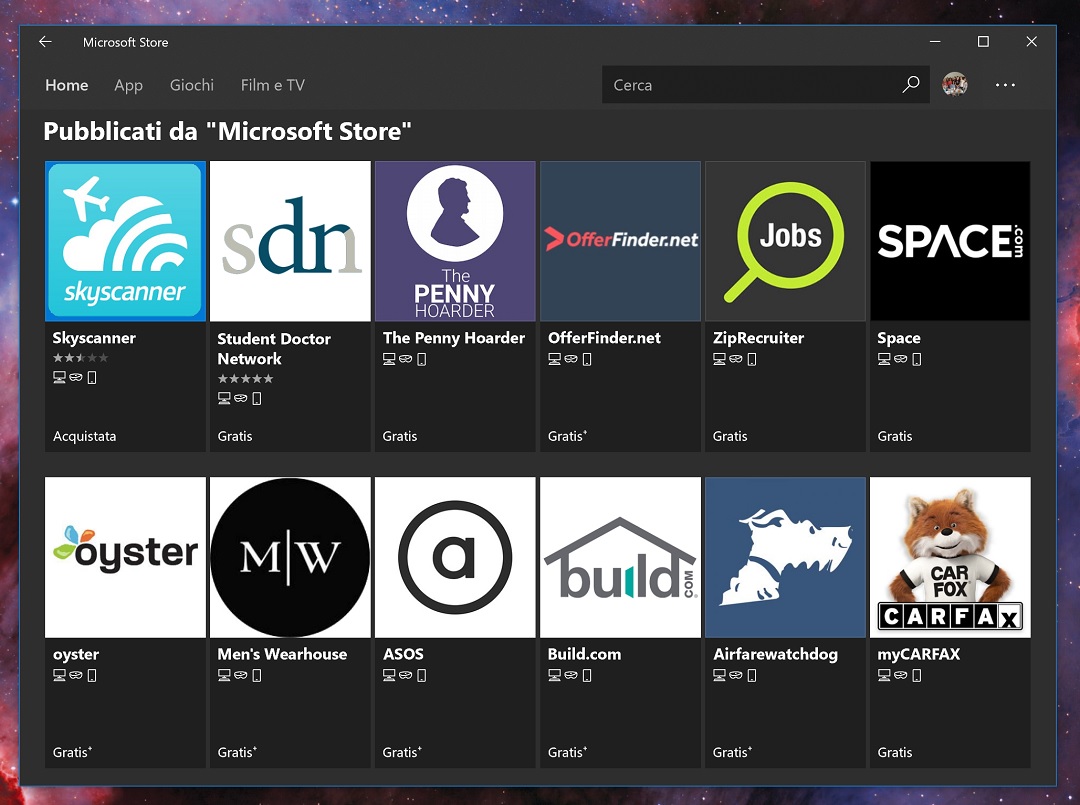
Task: Open the ZipRecruiter Jobs logo tile
Action: pos(785,241)
